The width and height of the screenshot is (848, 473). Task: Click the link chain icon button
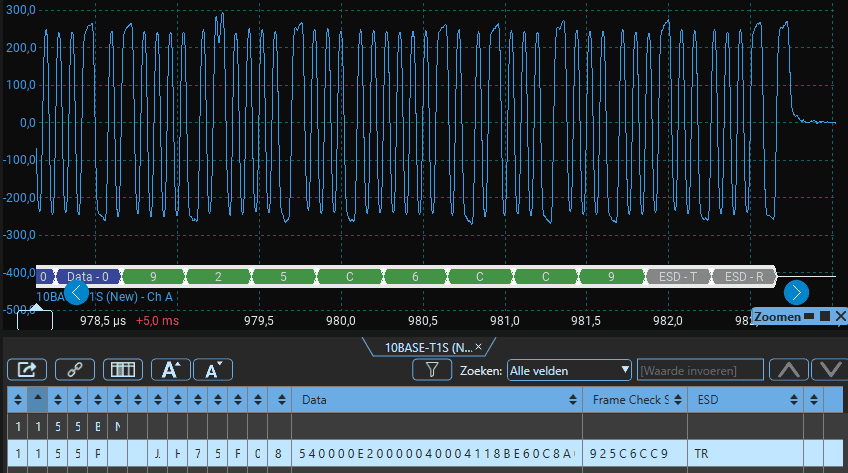coord(75,369)
